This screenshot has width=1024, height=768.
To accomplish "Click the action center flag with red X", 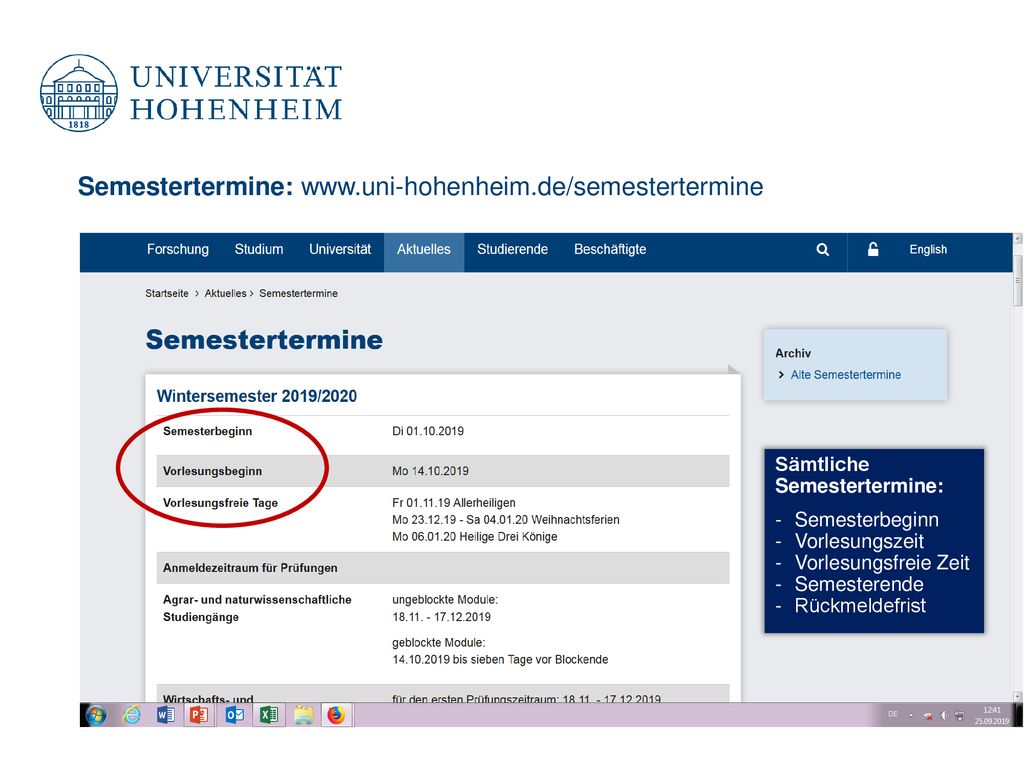I will pos(928,716).
